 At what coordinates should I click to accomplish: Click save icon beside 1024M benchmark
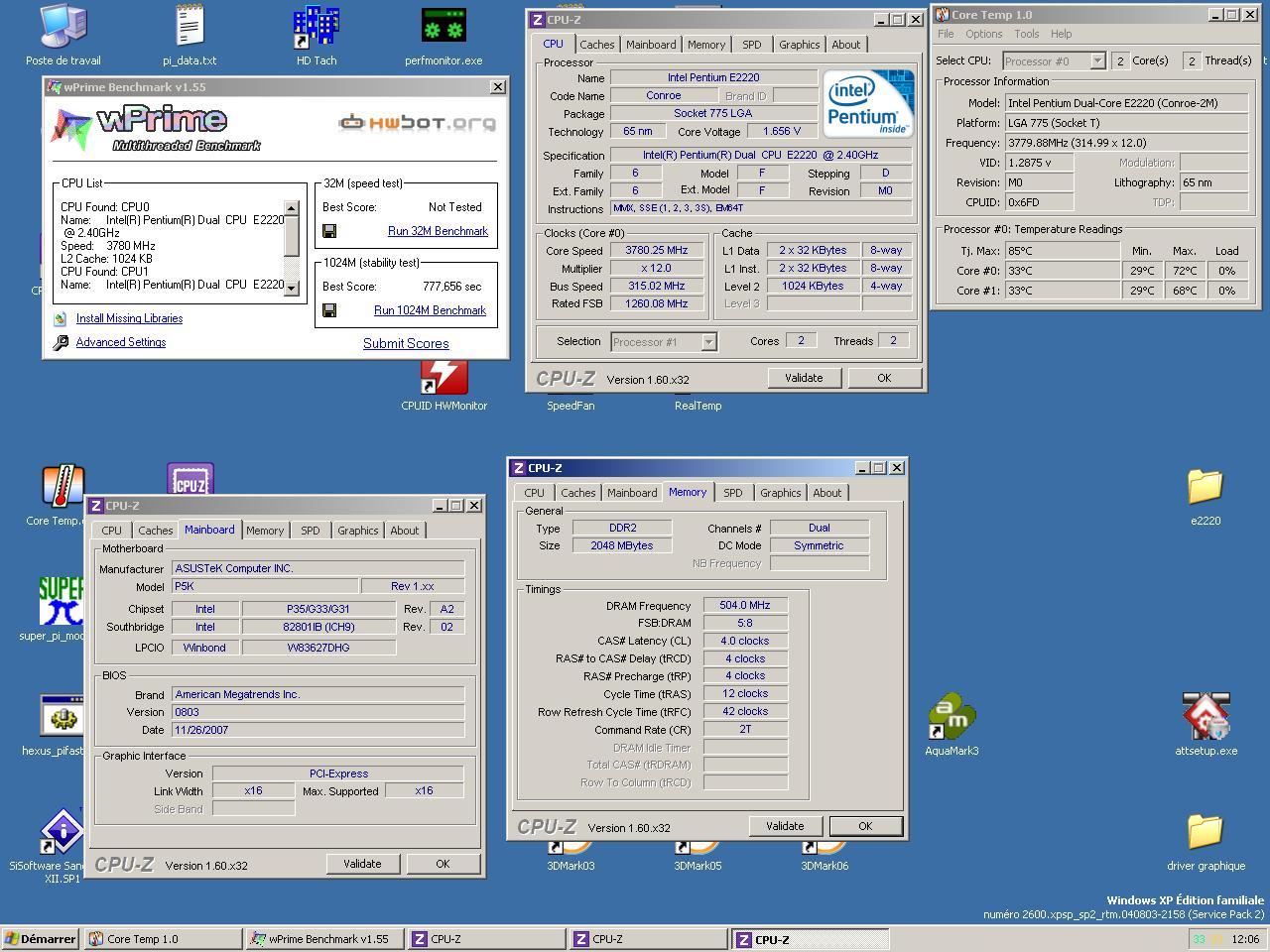[329, 310]
